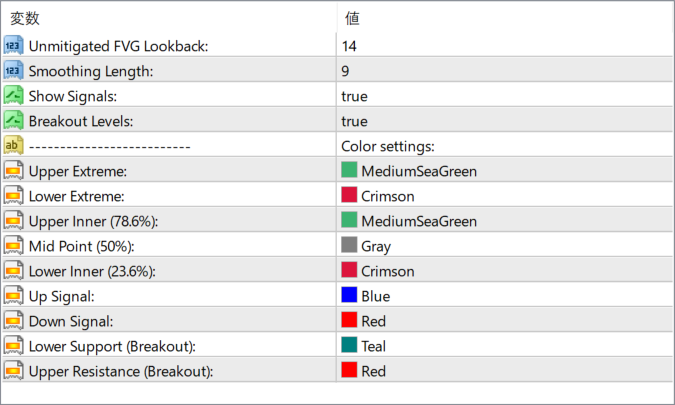
Task: Click the integer icon beside Unmitigated FVG Lookback
Action: click(x=13, y=46)
